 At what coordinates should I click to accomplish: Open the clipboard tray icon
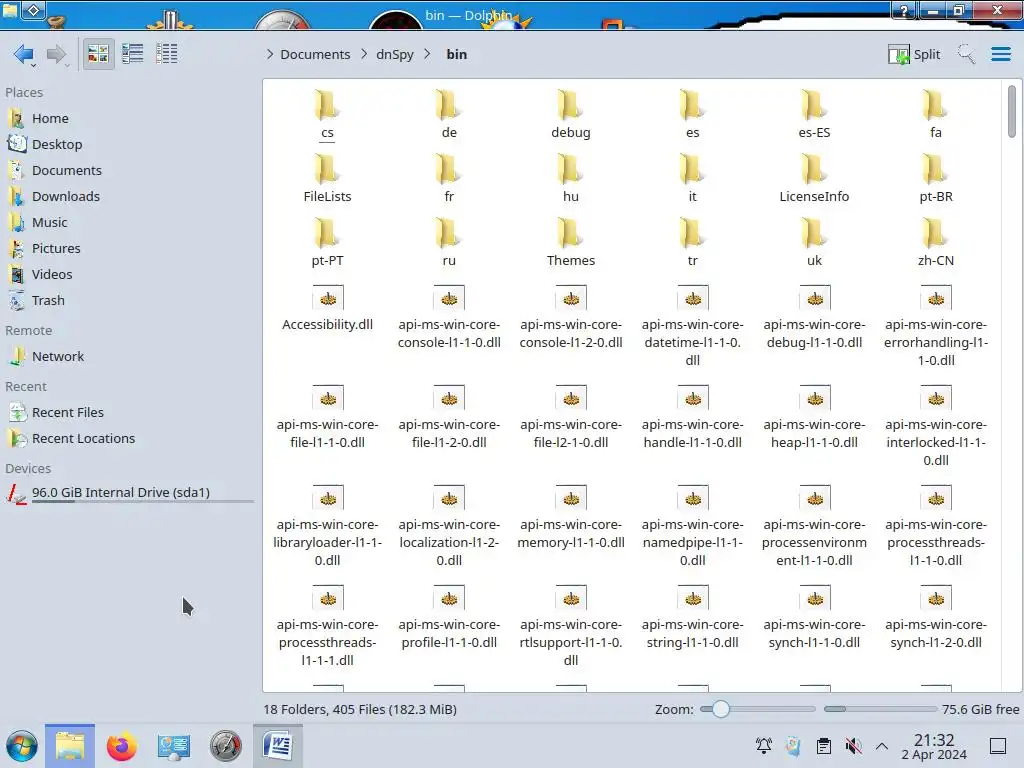coord(824,746)
